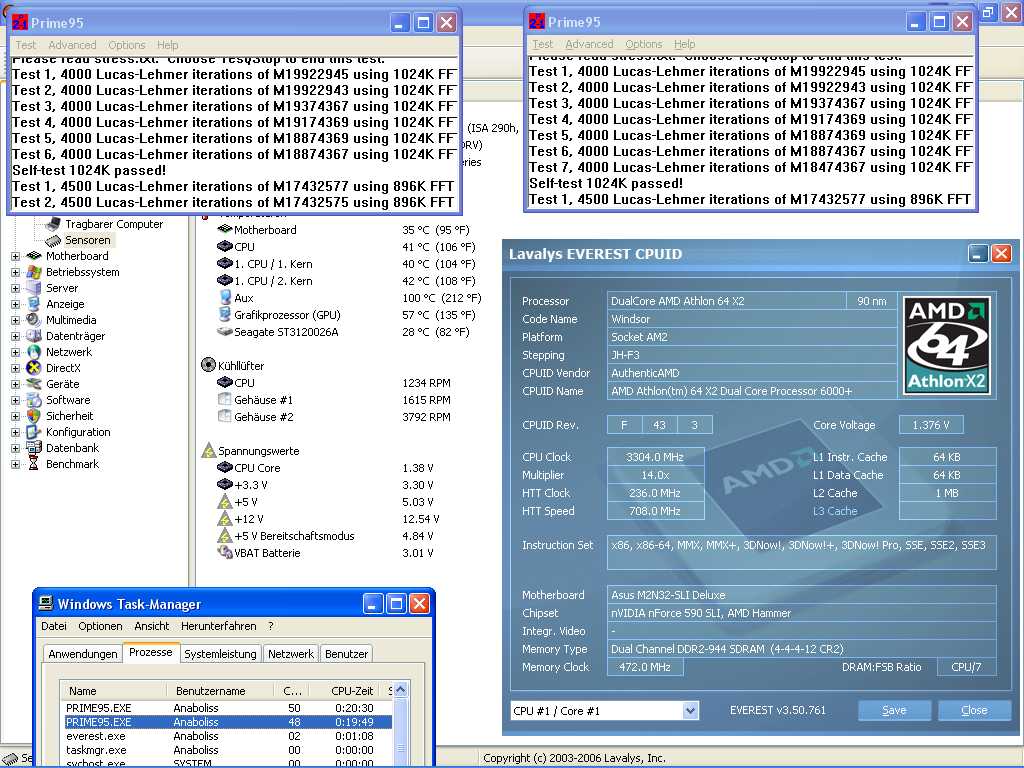Click the Close button in EVEREST CPUID

[x=974, y=710]
